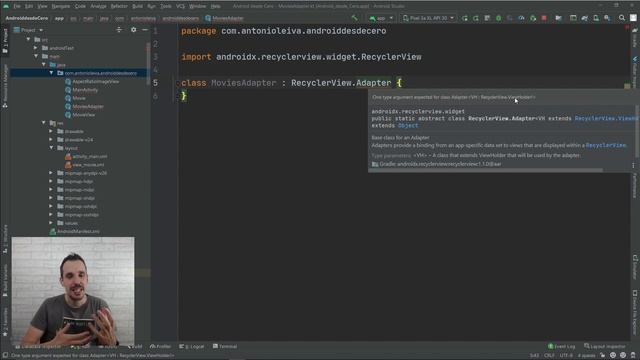Open the Pixel 3a XL device dropdown

(428, 18)
